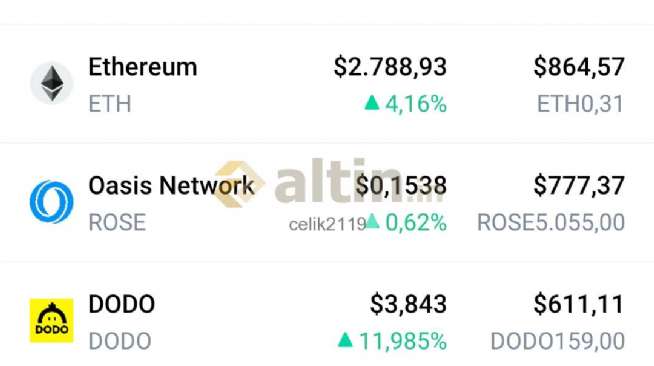Click the green up arrow beside 11,985%
Viewport: 654px width, 366px height.
[x=345, y=340]
